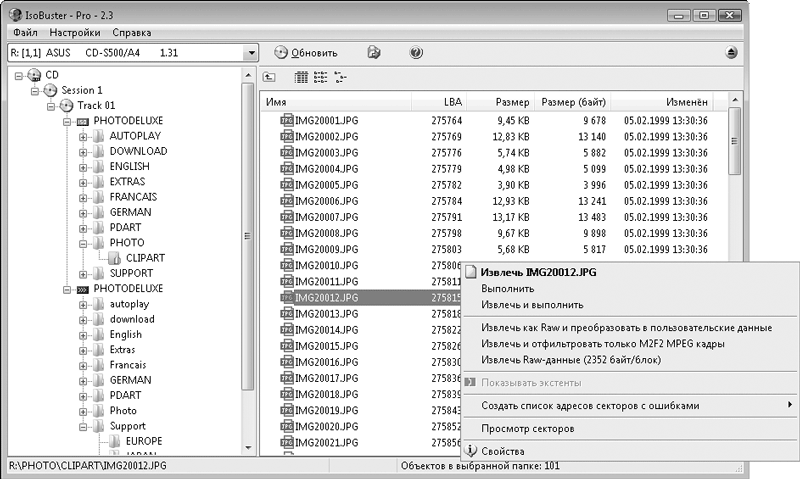Image resolution: width=800 pixels, height=479 pixels.
Task: Collapse the PHOTO folder node
Action: point(83,244)
